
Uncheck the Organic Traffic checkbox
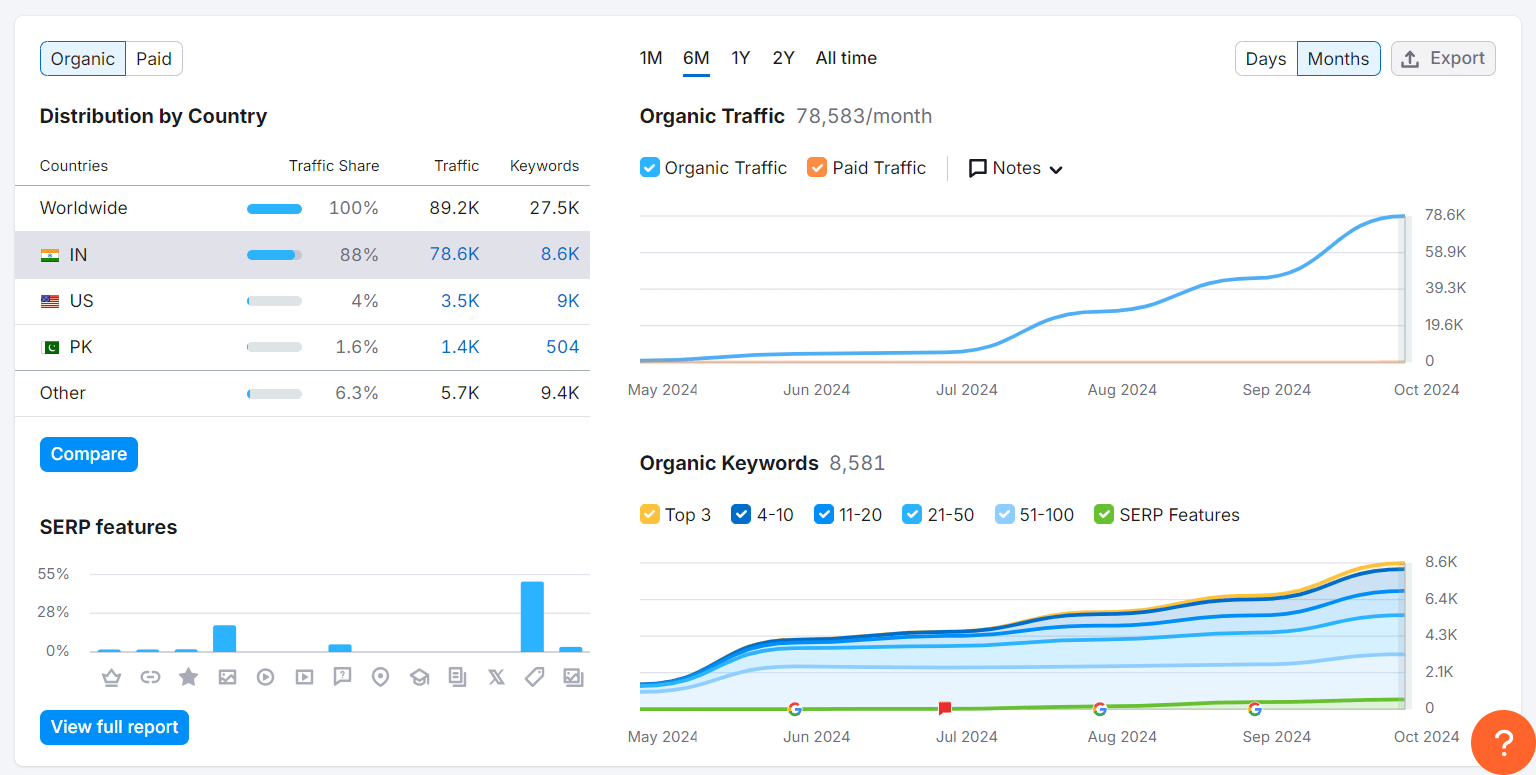pos(650,168)
